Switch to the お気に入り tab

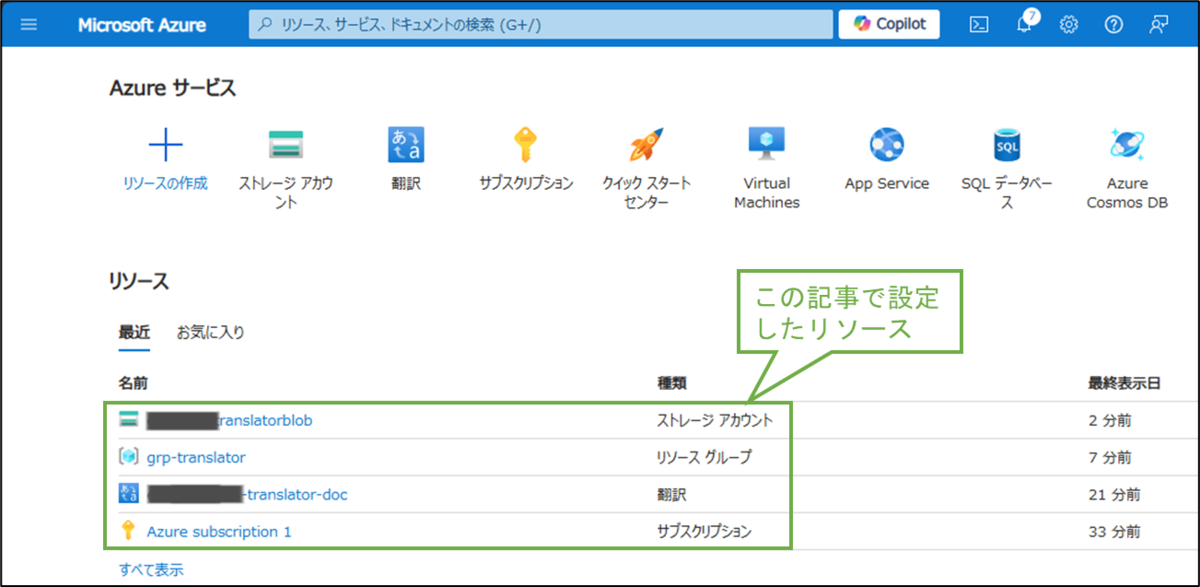pyautogui.click(x=210, y=332)
